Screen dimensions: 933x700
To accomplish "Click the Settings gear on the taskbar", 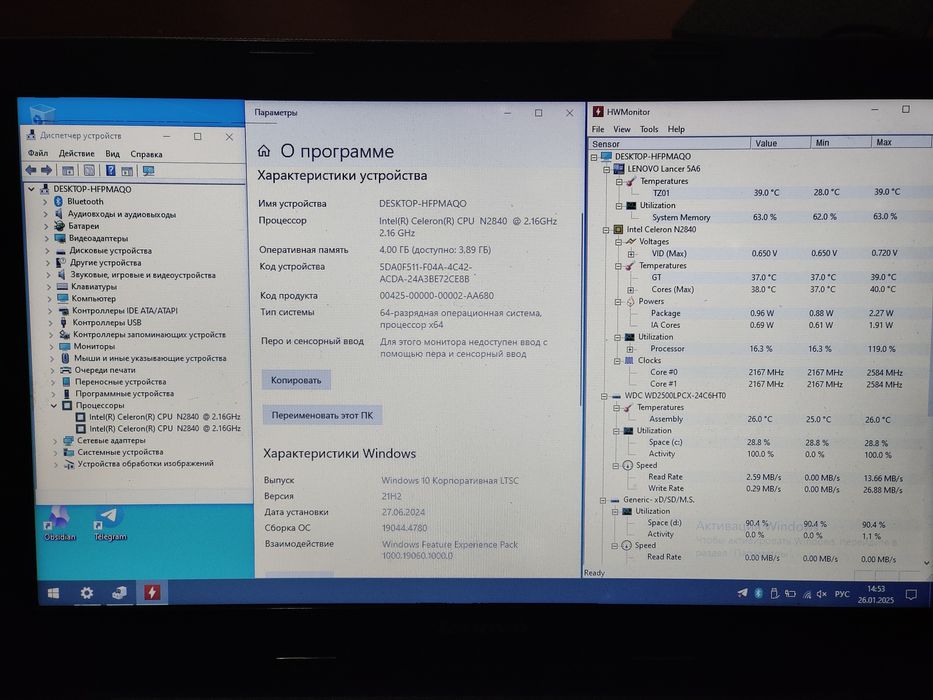I will click(87, 593).
